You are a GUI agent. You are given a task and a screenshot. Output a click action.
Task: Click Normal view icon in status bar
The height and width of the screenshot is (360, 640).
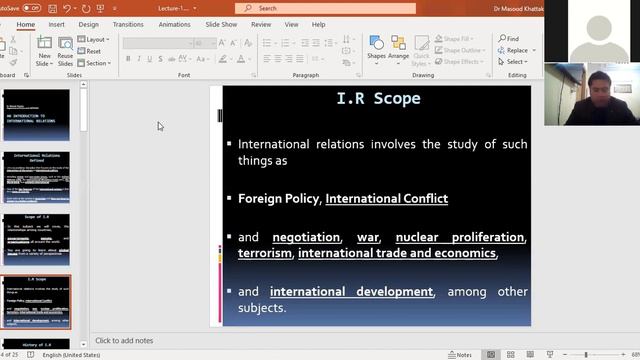(x=491, y=355)
